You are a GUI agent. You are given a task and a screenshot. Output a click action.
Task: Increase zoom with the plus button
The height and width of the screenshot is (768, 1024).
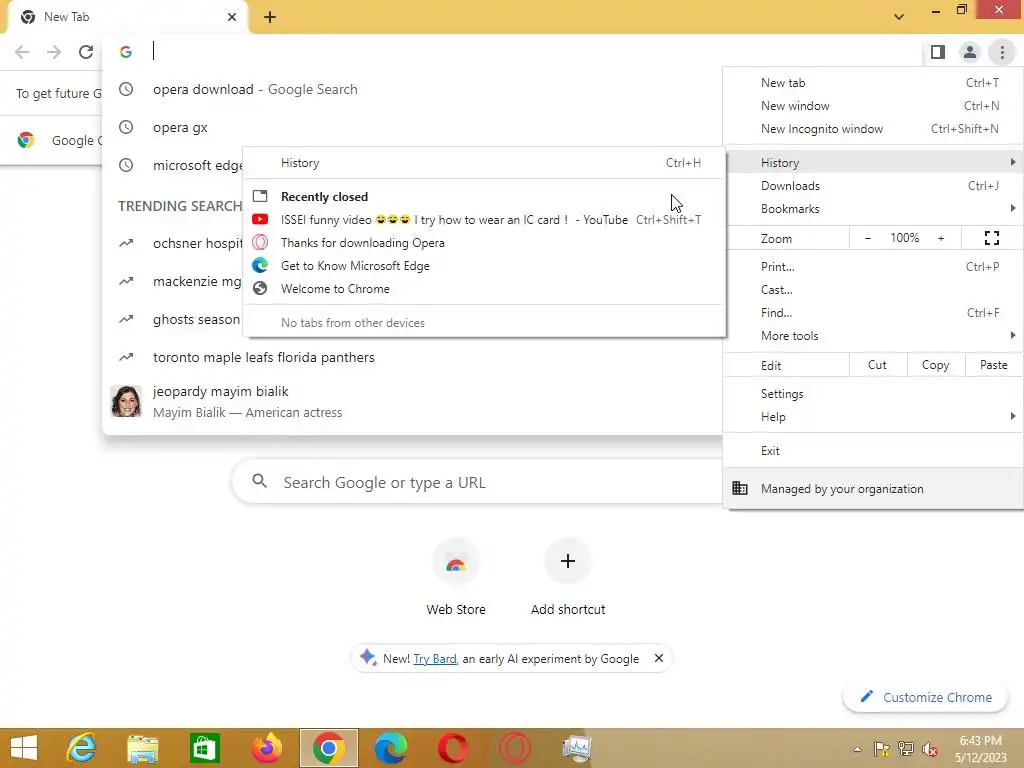pyautogui.click(x=941, y=238)
